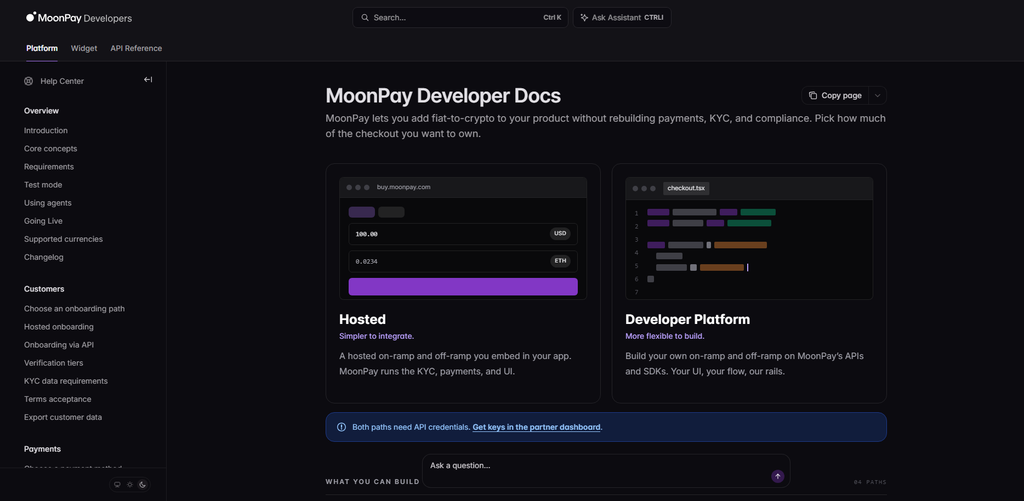1024x501 pixels.
Task: Open the Going Live page
Action: [43, 221]
